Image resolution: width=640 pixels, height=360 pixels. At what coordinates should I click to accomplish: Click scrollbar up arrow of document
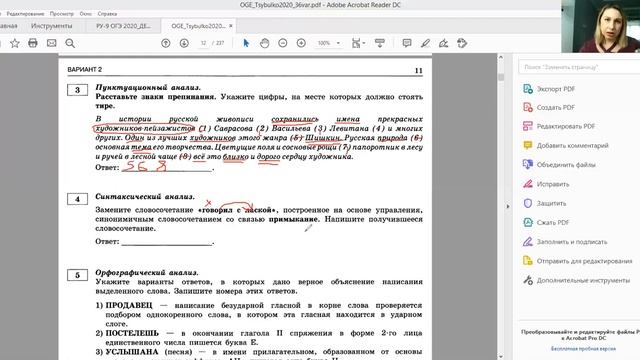click(501, 58)
